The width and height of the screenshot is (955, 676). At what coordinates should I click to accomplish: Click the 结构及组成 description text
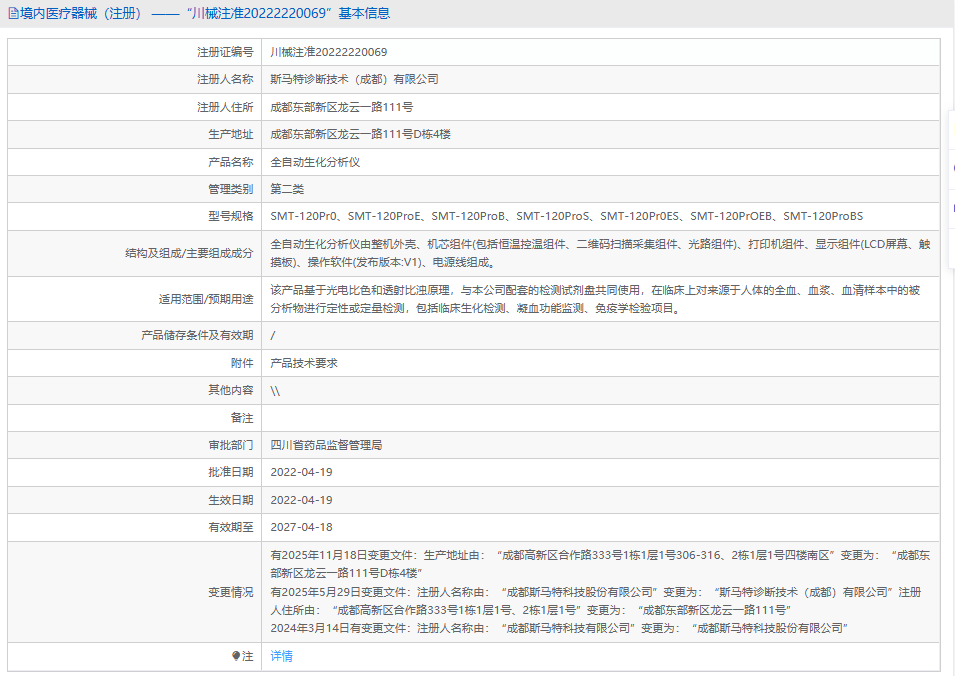coord(600,253)
